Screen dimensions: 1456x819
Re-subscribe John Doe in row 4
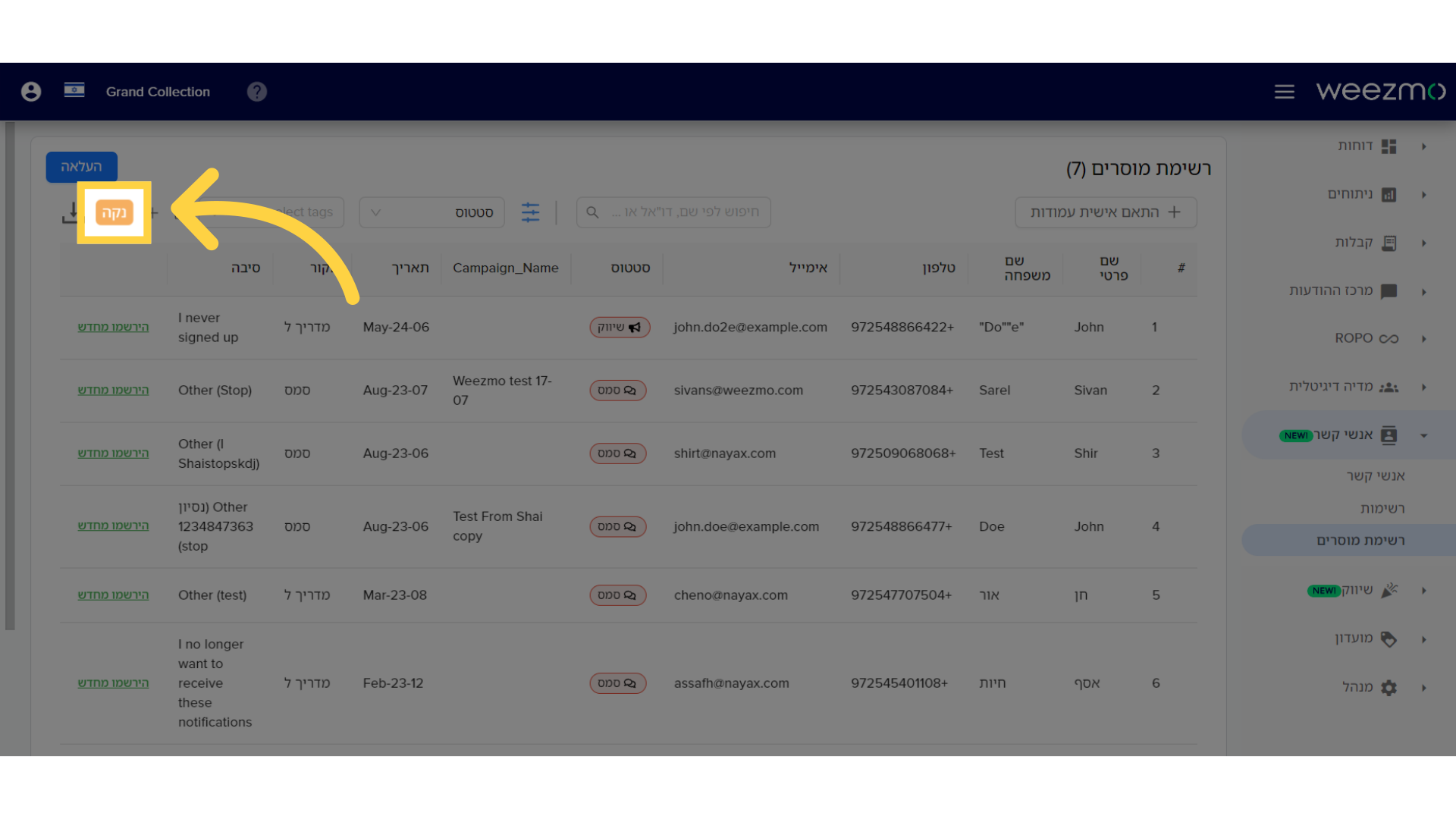click(x=113, y=526)
